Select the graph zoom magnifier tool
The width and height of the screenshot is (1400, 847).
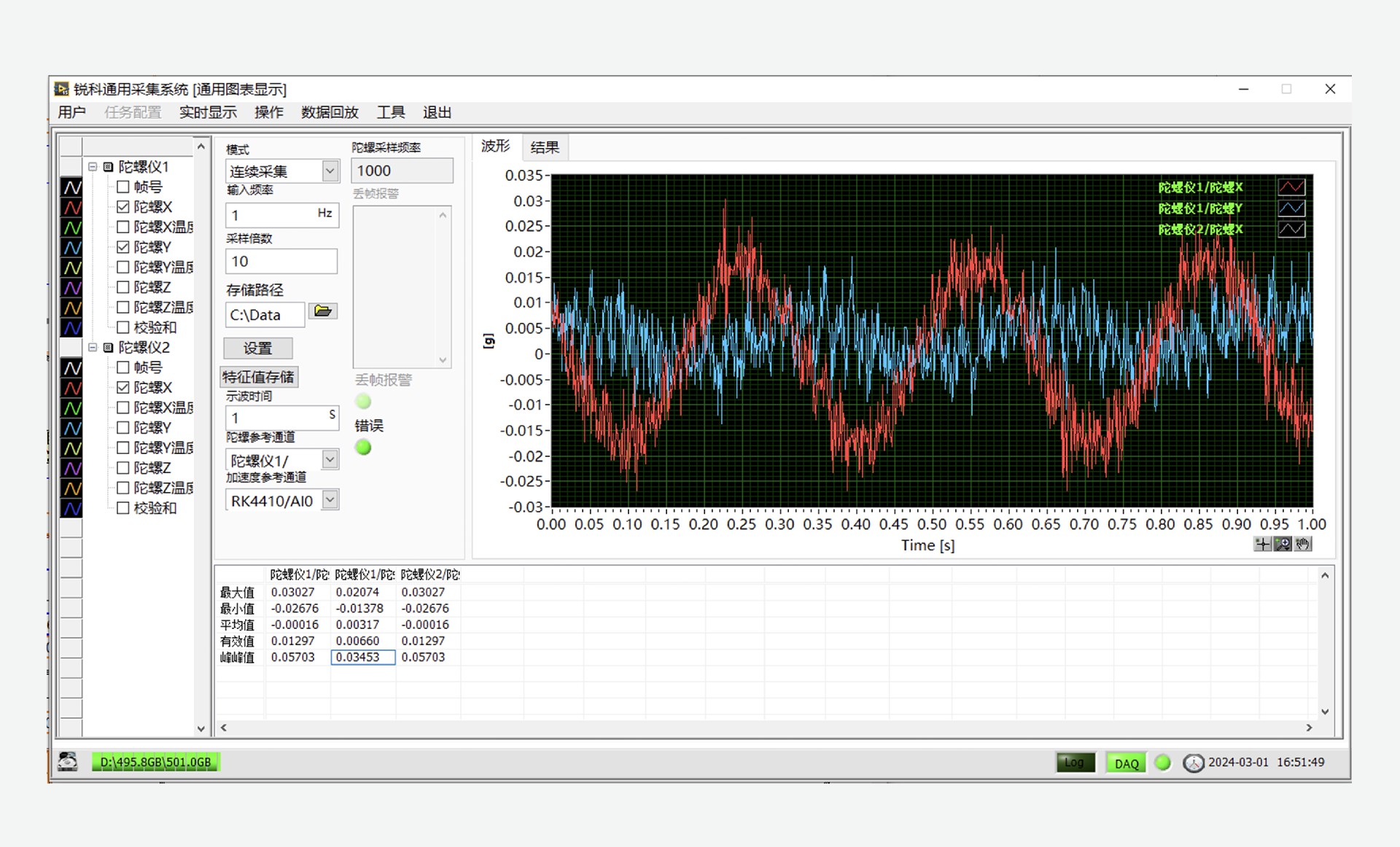point(1283,544)
